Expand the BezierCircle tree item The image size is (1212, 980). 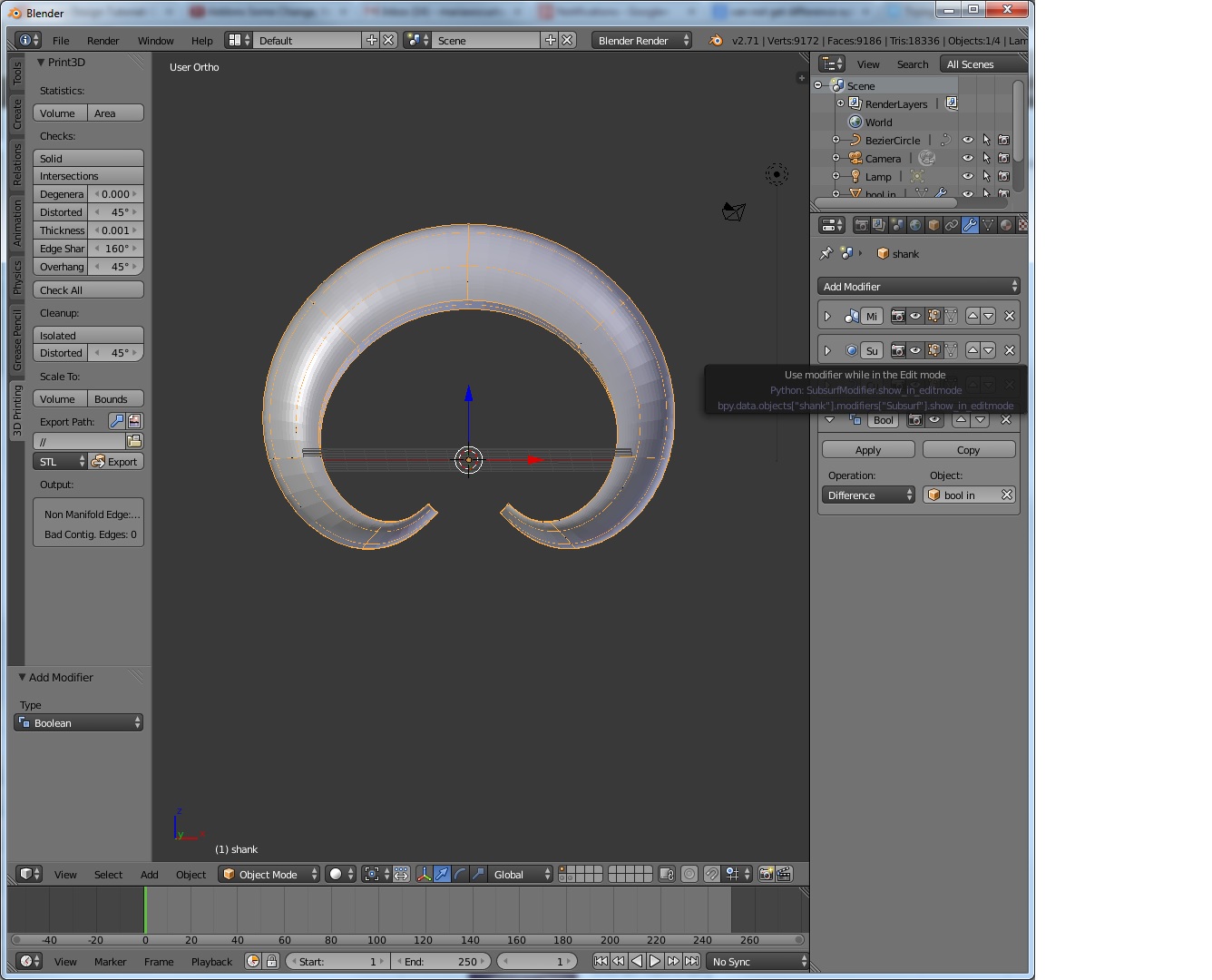836,140
